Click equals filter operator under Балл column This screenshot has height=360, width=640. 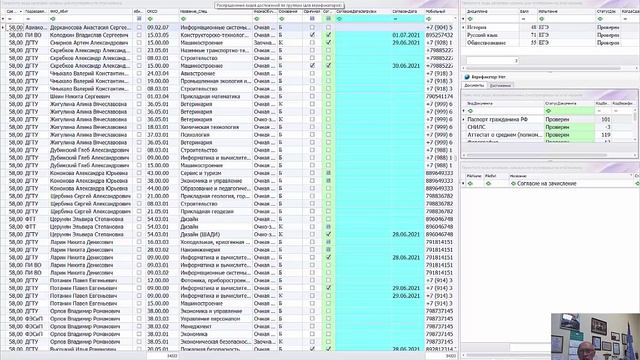click(x=523, y=19)
